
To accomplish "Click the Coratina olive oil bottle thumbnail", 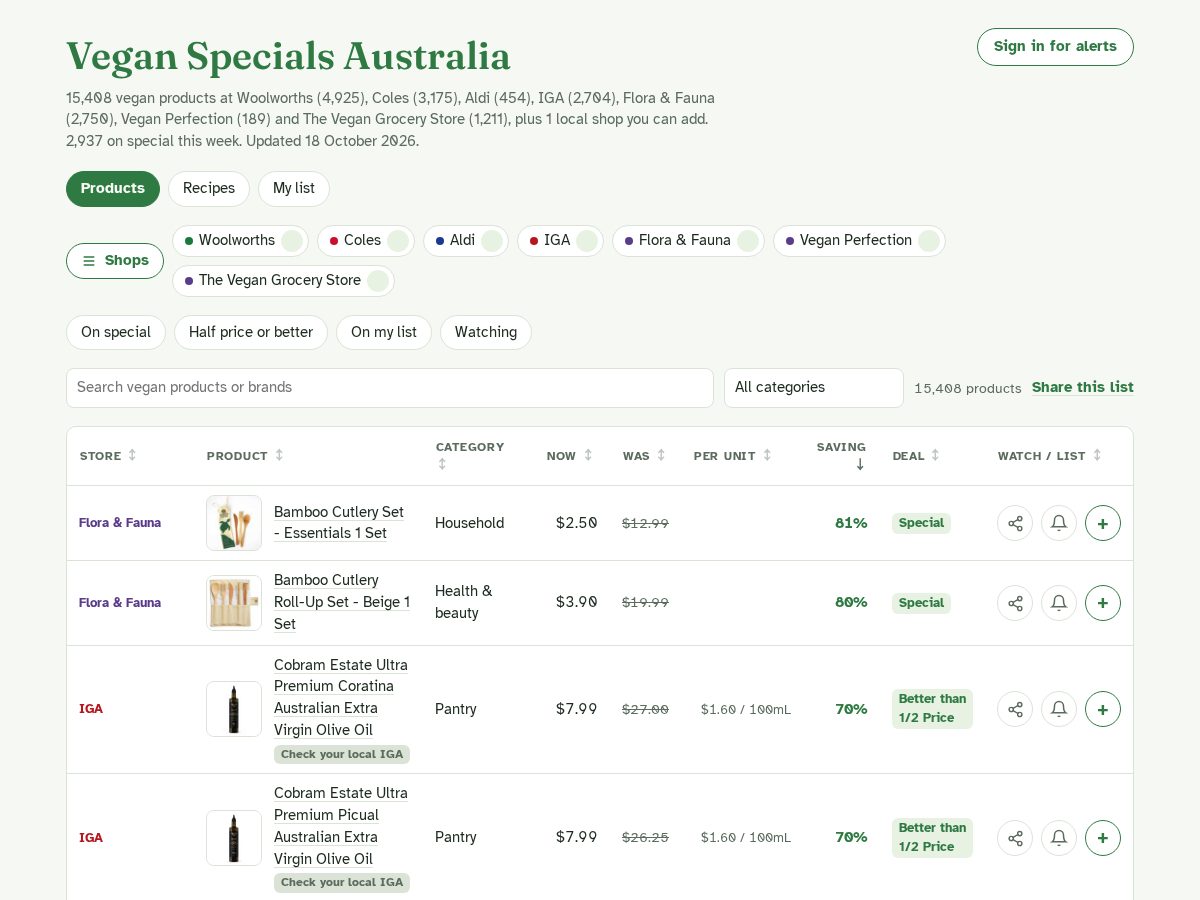I will 234,709.
